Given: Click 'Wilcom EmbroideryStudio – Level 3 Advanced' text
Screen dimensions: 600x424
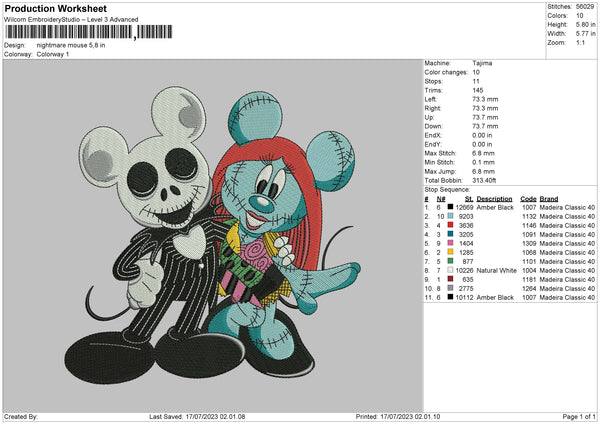Looking at the screenshot, I should coord(71,20).
